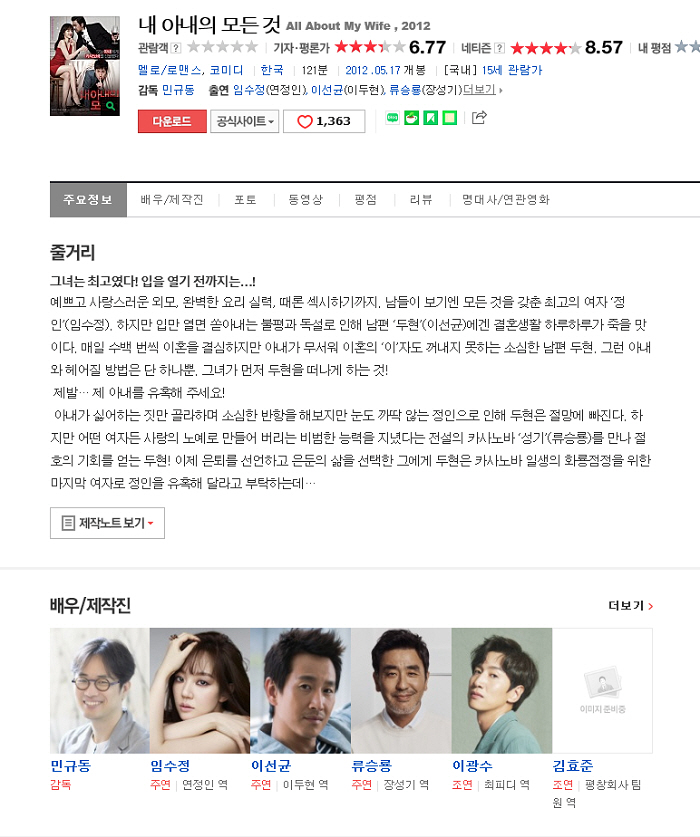Rate using the 내 평점 stars

[688, 47]
